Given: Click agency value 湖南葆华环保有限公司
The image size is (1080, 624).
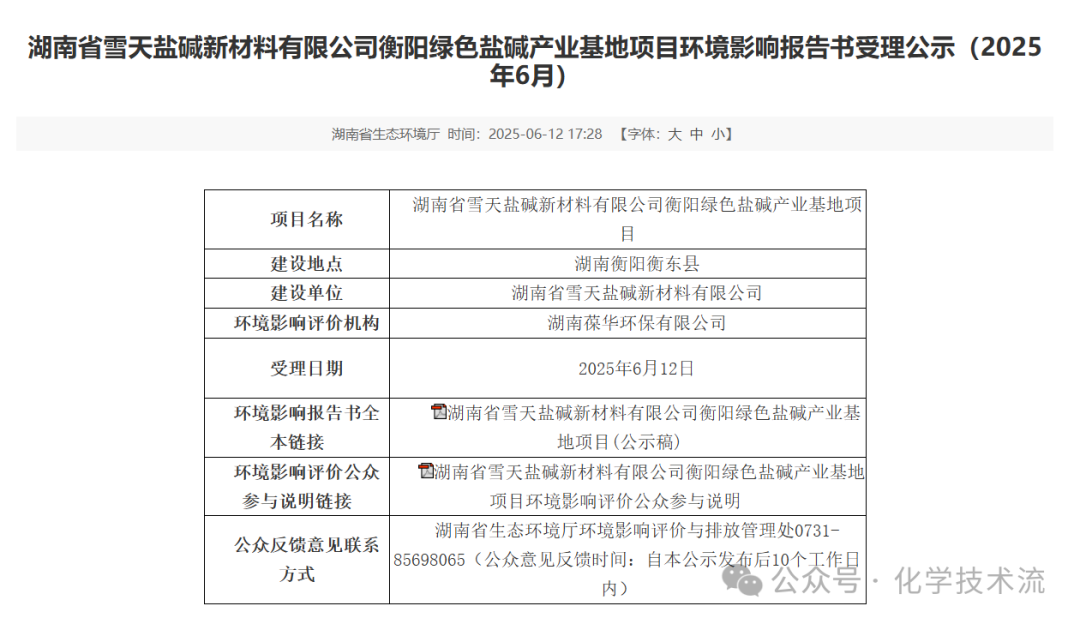Looking at the screenshot, I should tap(636, 323).
